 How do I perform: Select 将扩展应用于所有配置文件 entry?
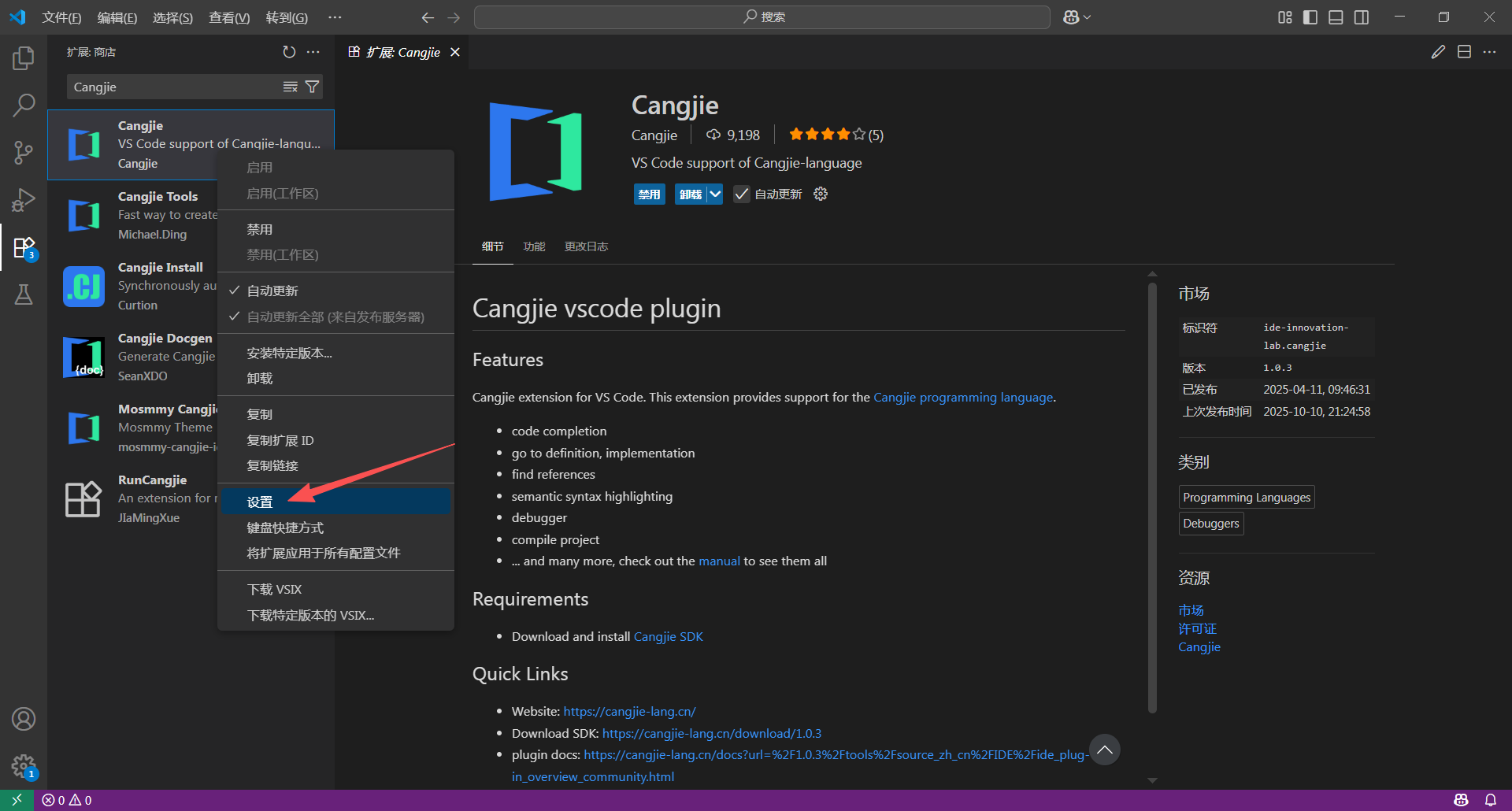coord(335,553)
